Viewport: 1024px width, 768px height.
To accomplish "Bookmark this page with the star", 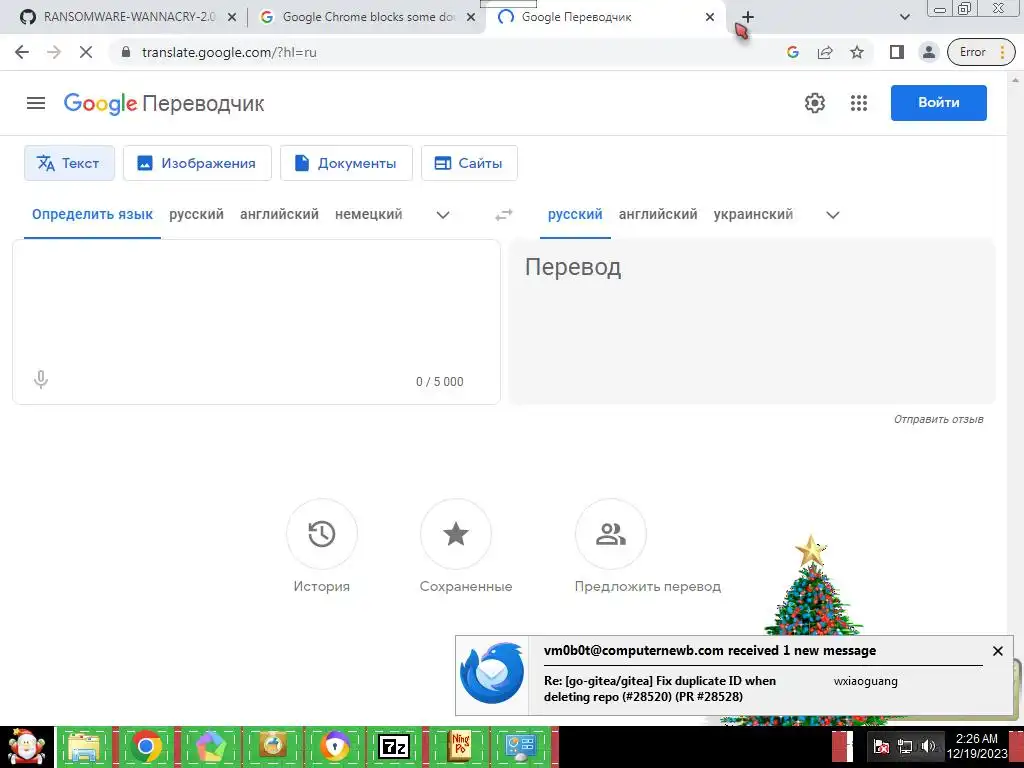I will pyautogui.click(x=857, y=52).
